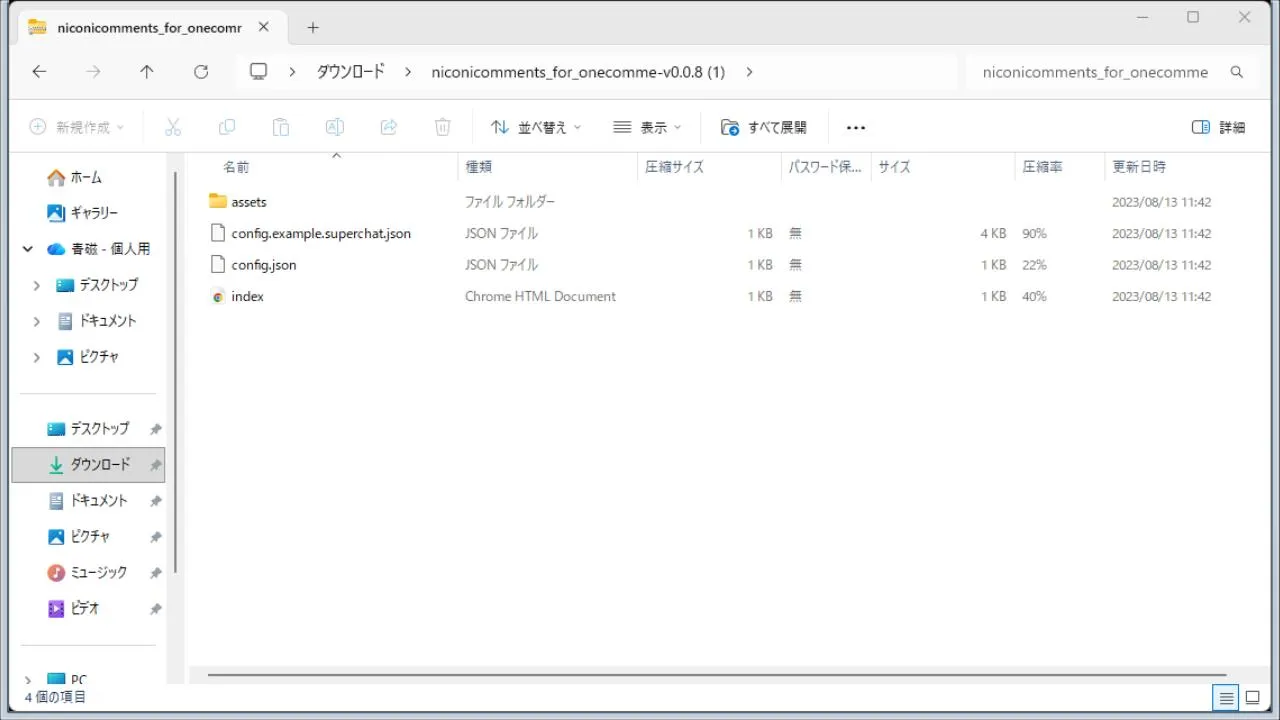The image size is (1280, 720).
Task: Click the search magnifier icon
Action: point(1237,72)
